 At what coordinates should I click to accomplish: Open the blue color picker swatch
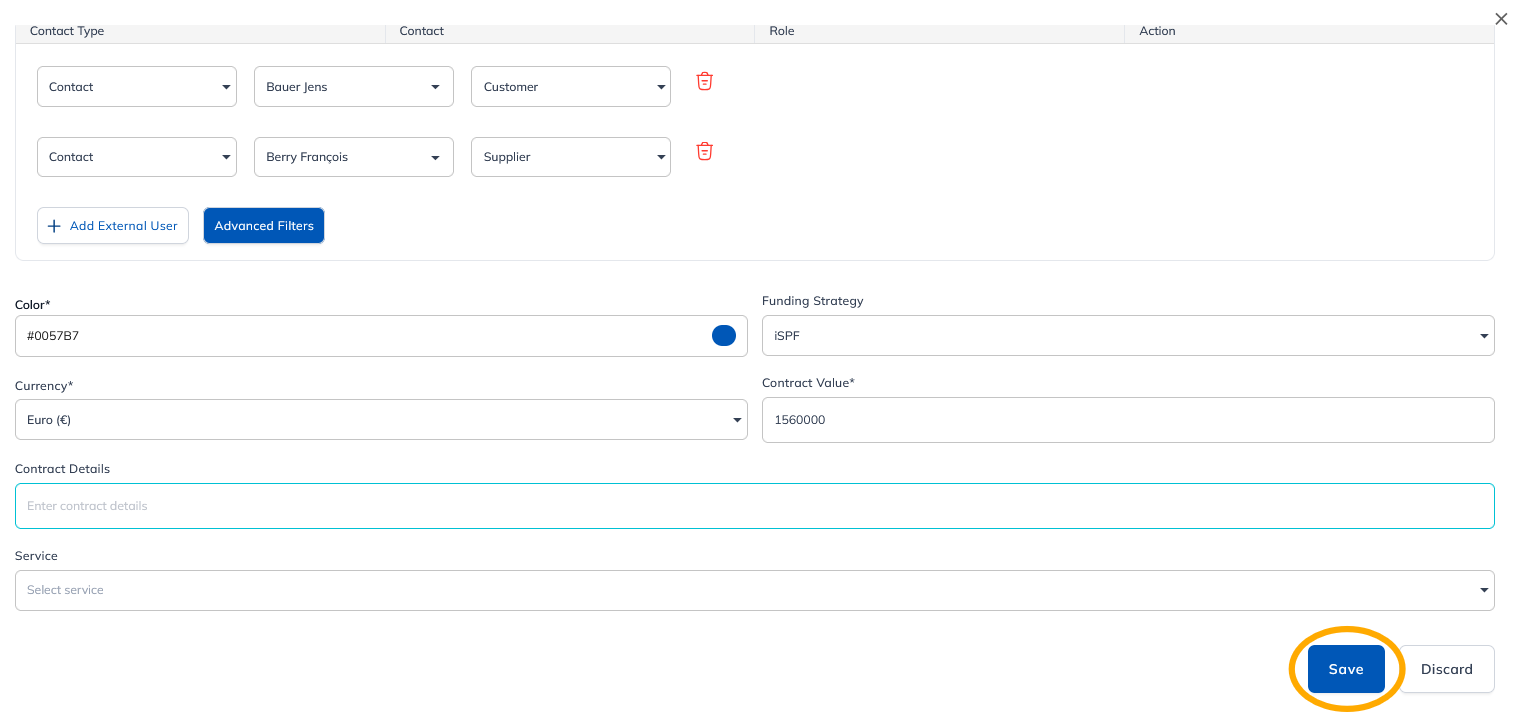(724, 336)
